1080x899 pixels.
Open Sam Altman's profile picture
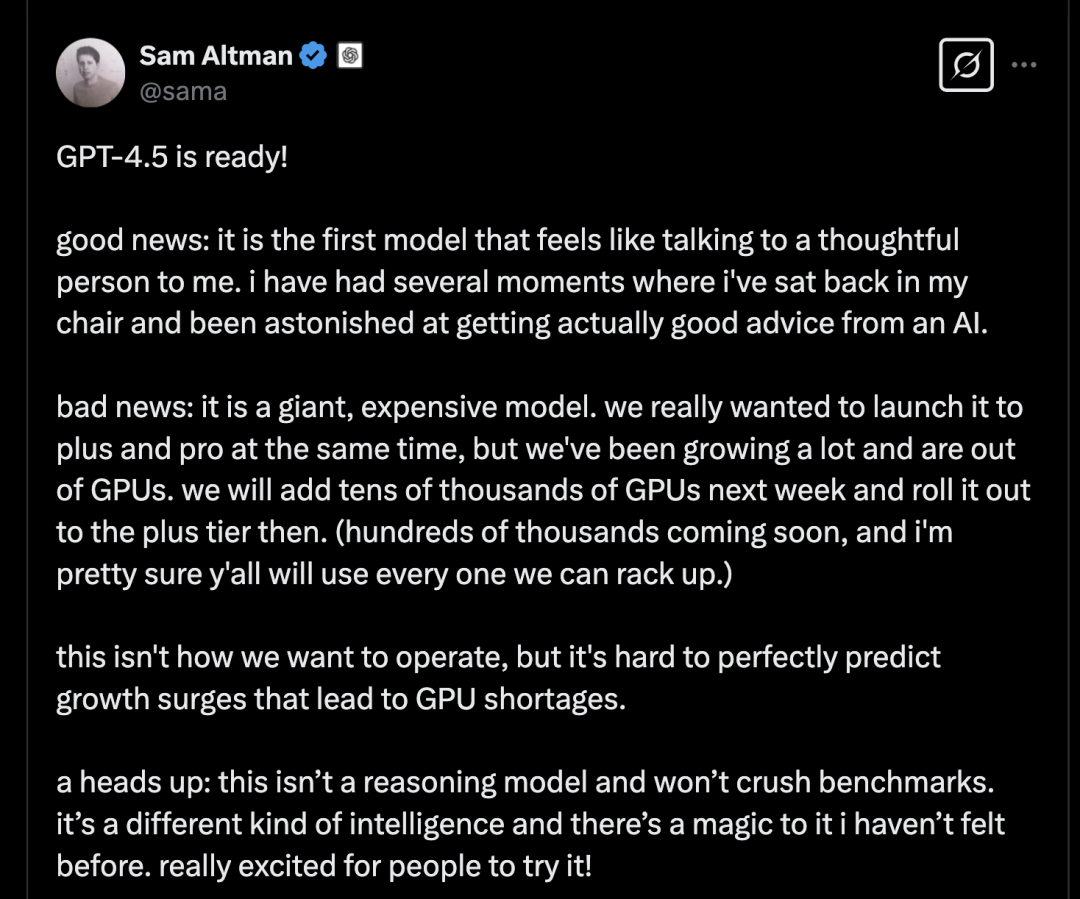pos(90,73)
